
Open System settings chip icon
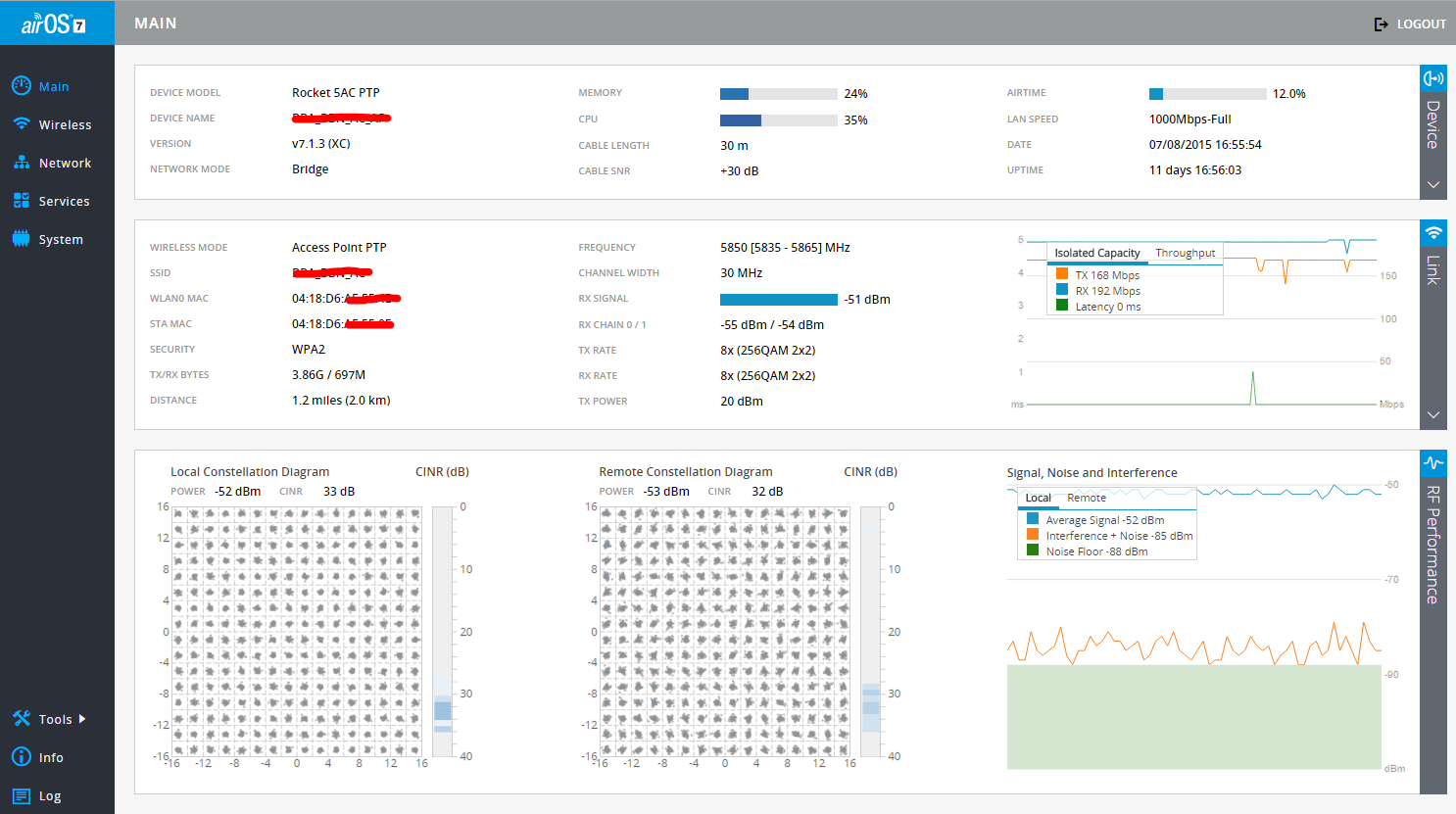point(22,239)
